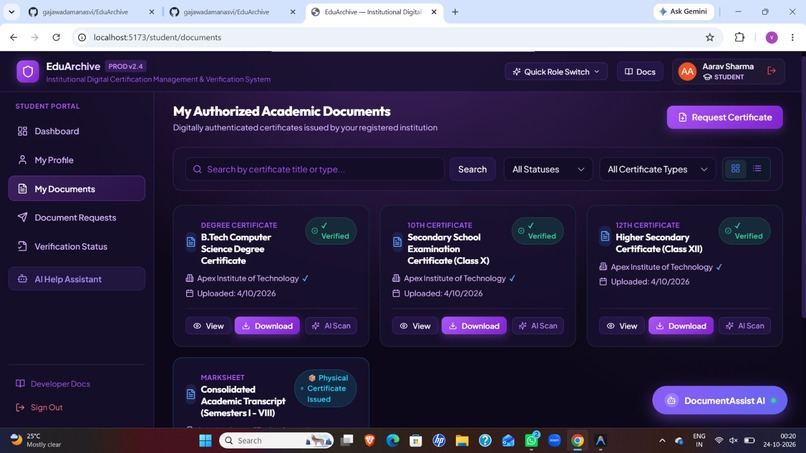Open Verification Status in sidebar
Viewport: 806px width, 453px height.
tap(77, 246)
